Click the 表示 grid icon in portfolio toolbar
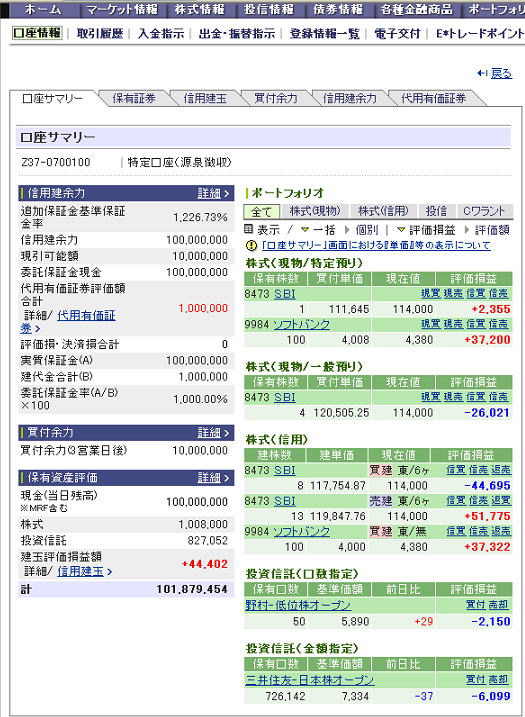The height and width of the screenshot is (717, 525). pyautogui.click(x=249, y=229)
